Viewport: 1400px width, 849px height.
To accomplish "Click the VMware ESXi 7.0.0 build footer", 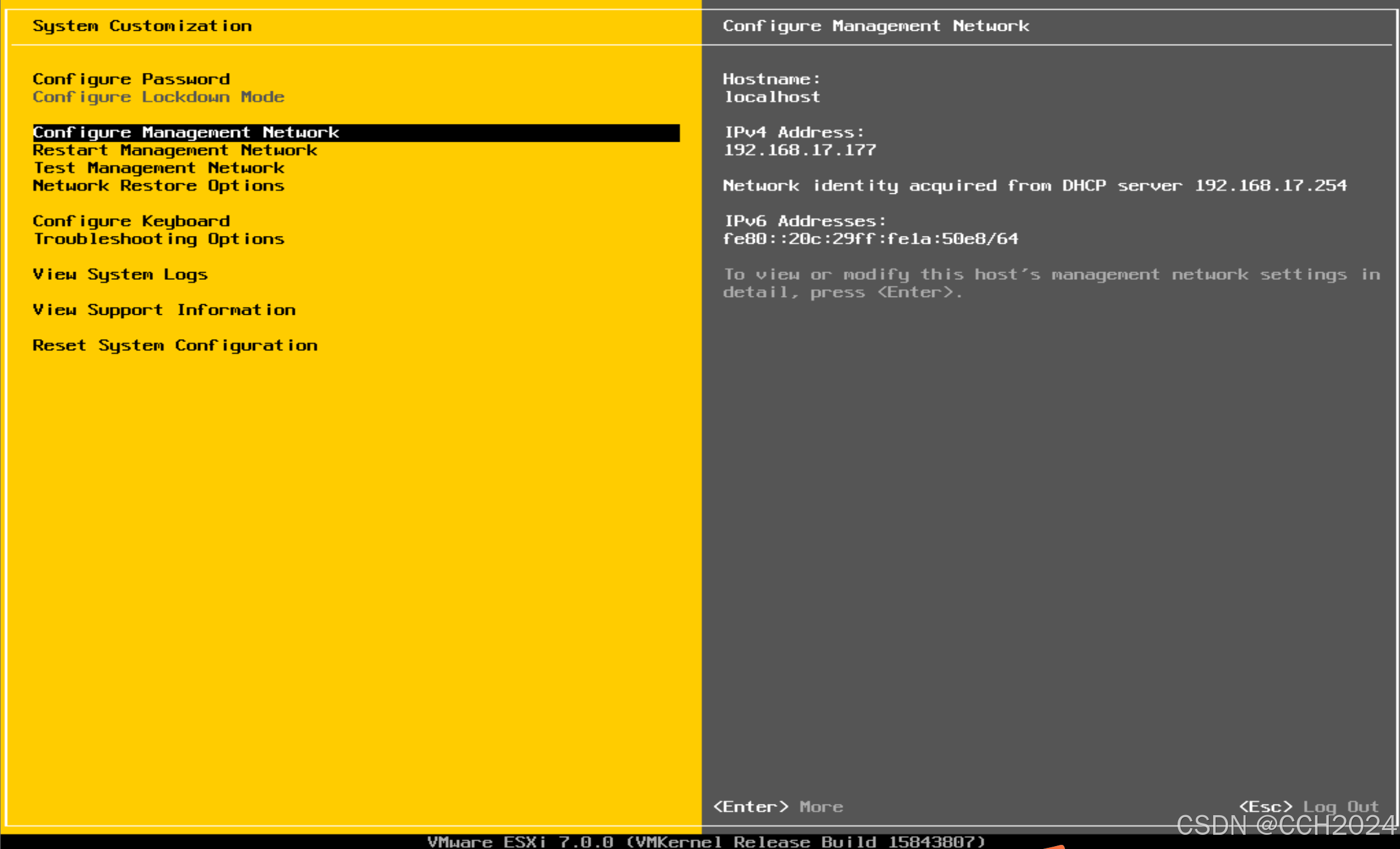I will (x=706, y=841).
